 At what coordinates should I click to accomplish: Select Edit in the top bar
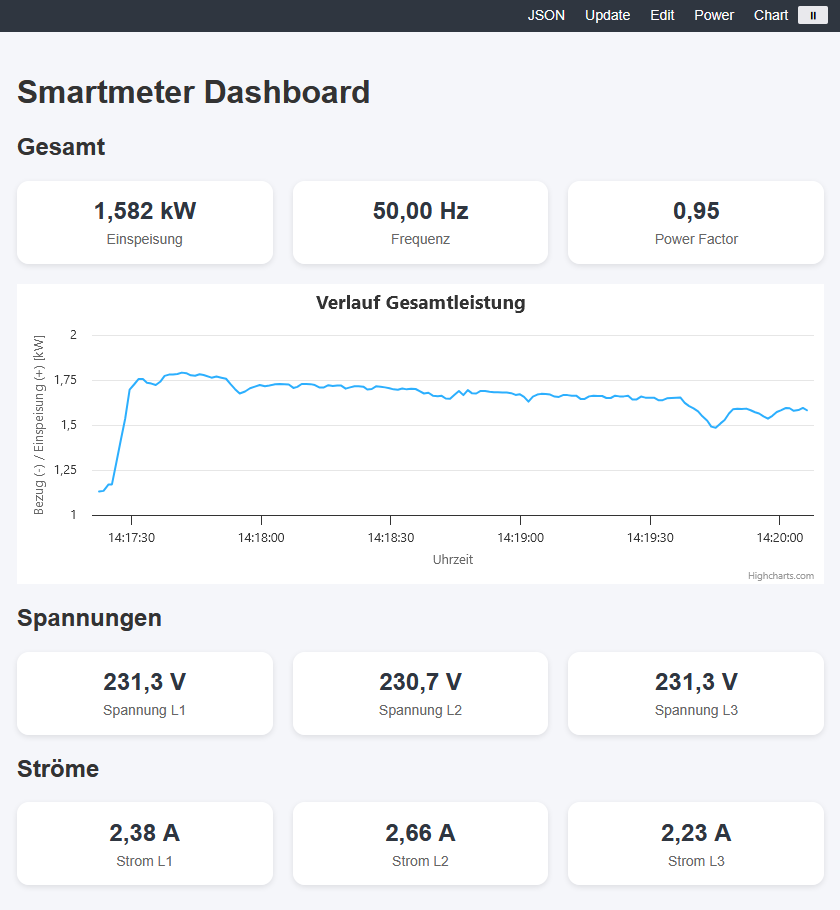tap(662, 16)
